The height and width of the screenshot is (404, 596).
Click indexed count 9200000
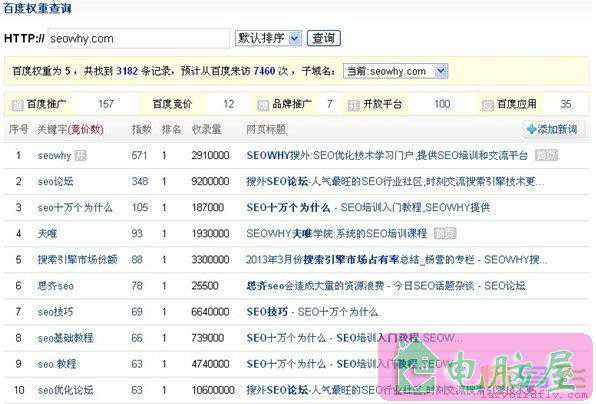210,181
